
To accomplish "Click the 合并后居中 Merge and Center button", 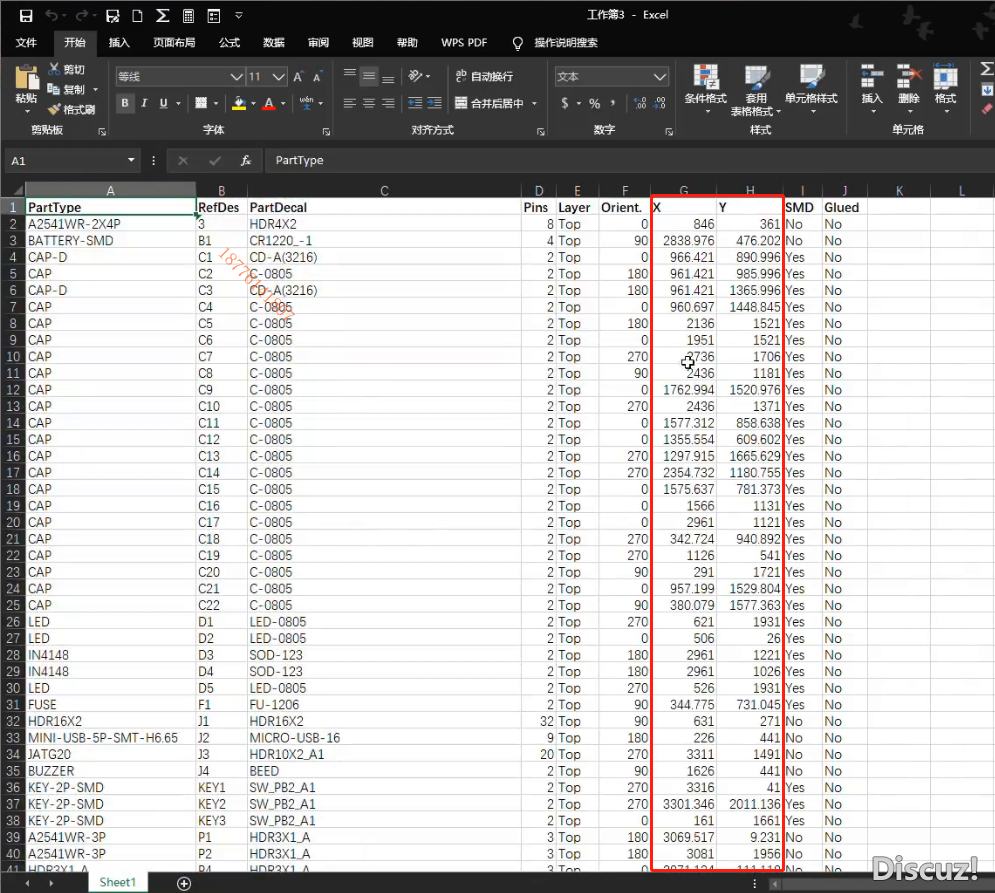I will (489, 103).
